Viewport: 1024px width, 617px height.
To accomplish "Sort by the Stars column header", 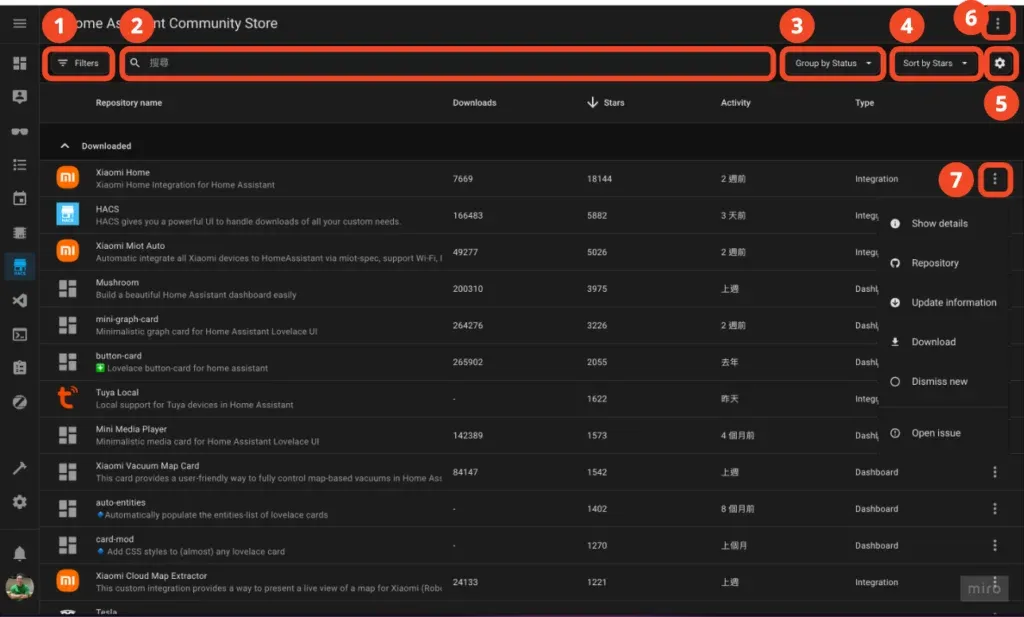I will coord(613,103).
